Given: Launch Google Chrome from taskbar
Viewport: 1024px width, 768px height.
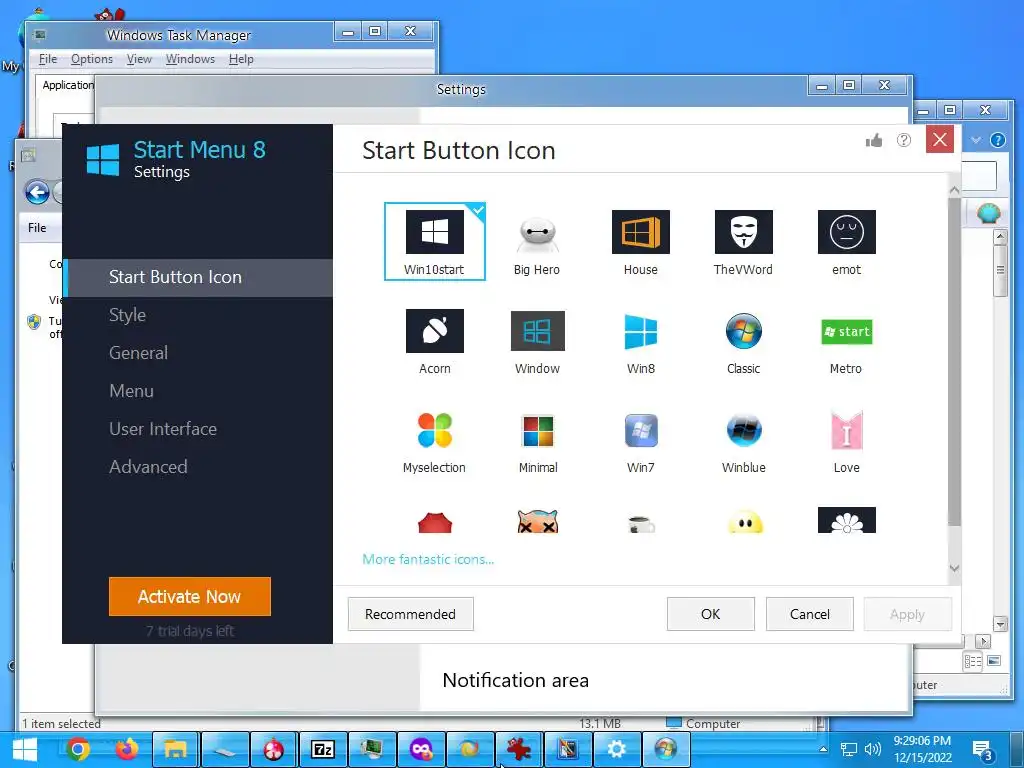Looking at the screenshot, I should pos(77,748).
